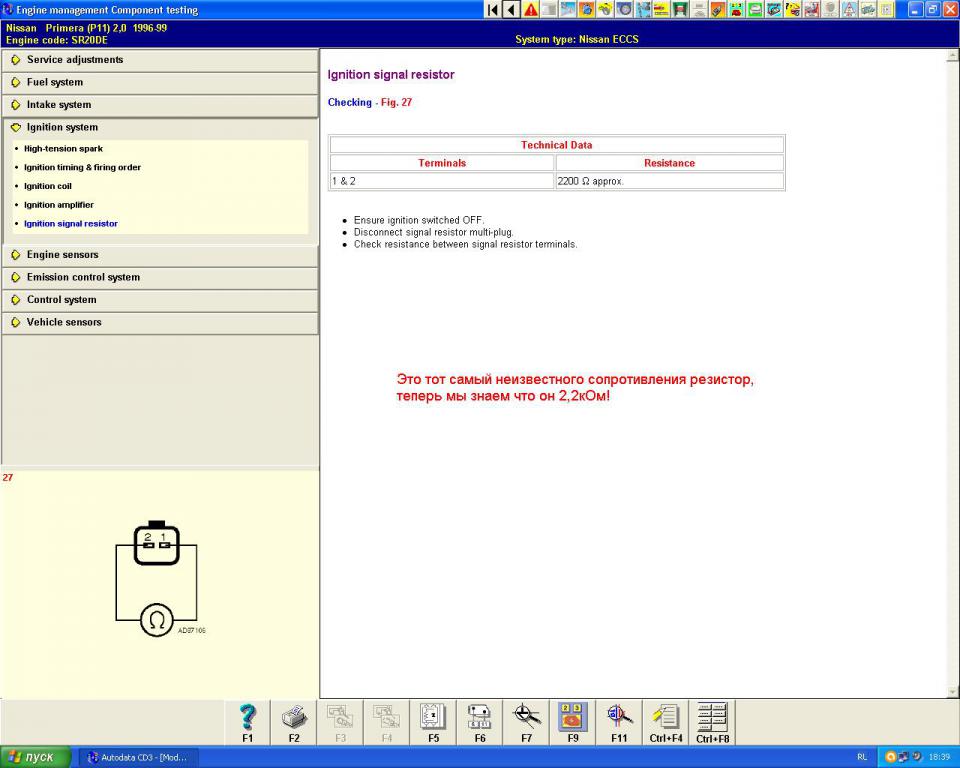This screenshot has height=768, width=960.
Task: Select Ignition timing & firing order
Action: [82, 167]
